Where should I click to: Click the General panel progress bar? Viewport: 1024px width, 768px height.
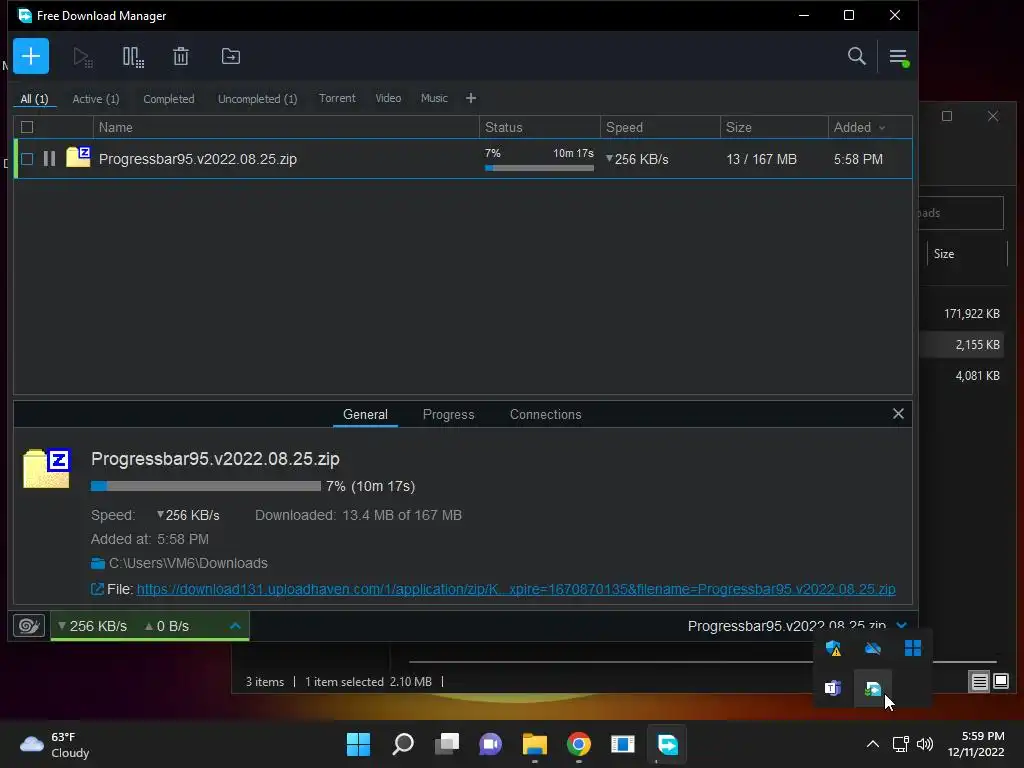click(x=206, y=486)
